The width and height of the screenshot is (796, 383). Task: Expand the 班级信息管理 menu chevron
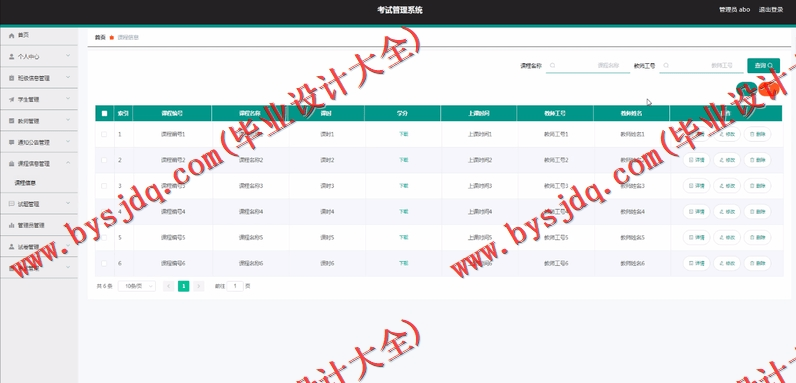pos(68,77)
